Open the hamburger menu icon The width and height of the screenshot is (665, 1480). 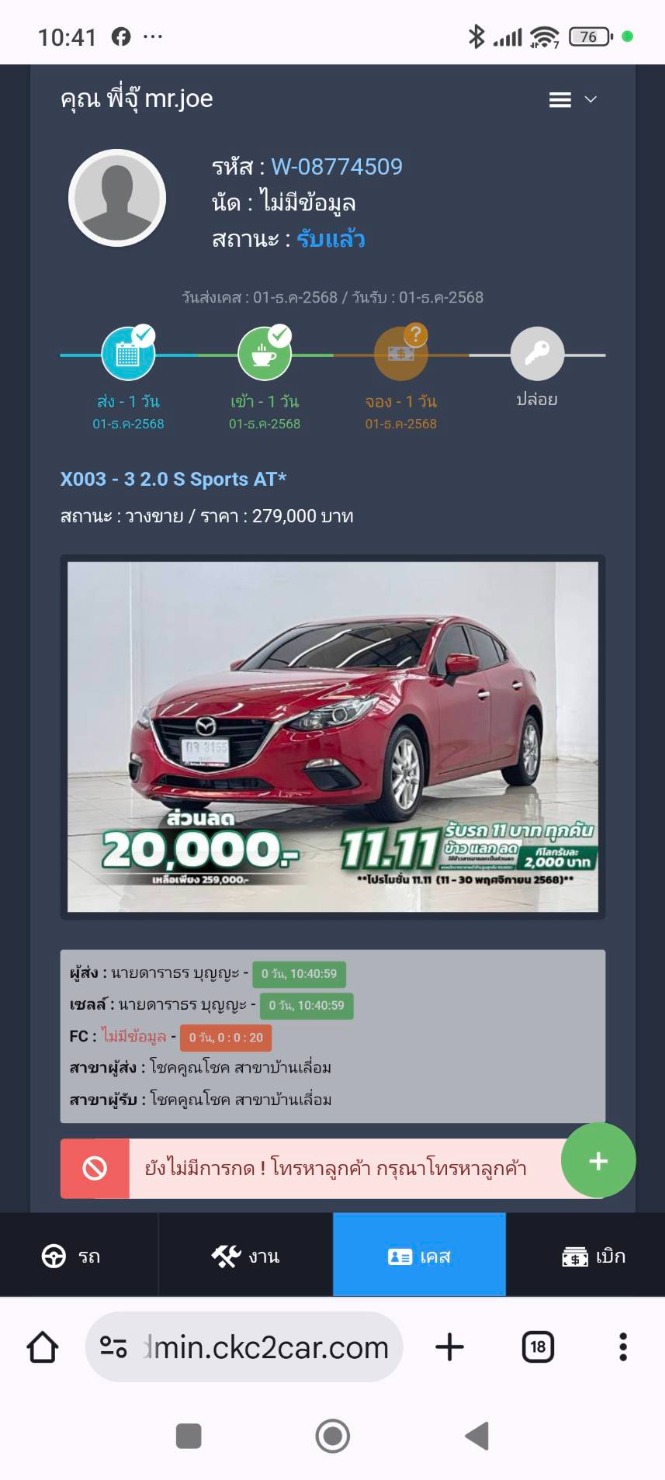click(560, 100)
